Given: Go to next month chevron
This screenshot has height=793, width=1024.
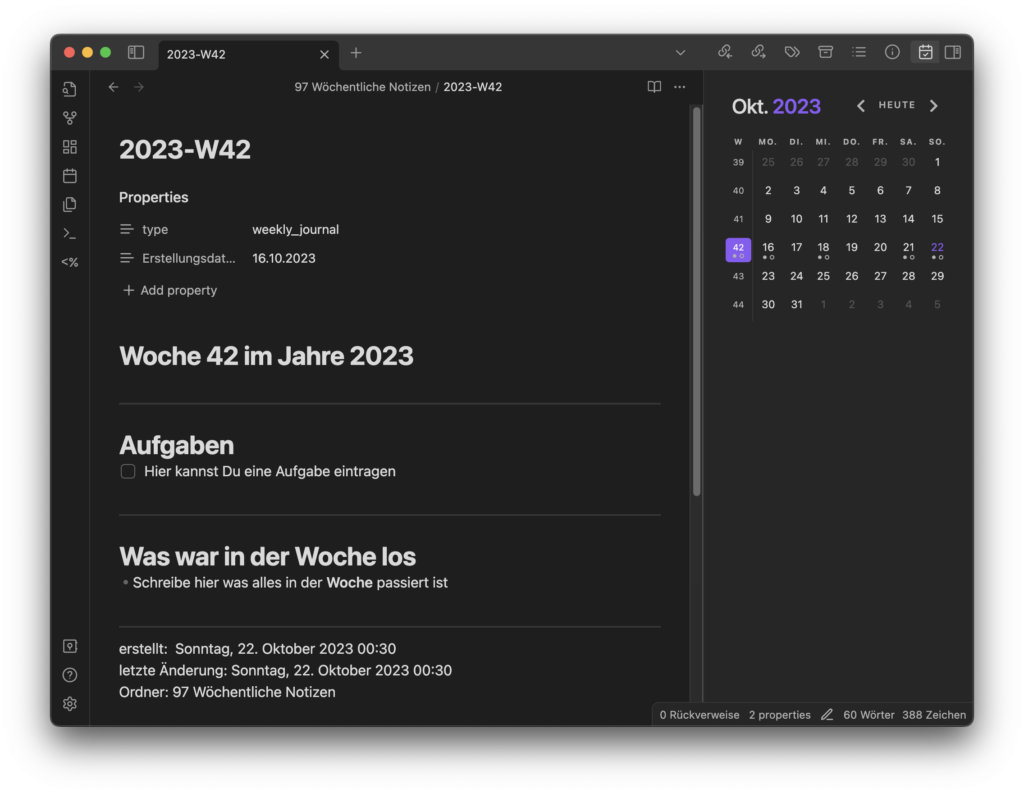Looking at the screenshot, I should click(x=933, y=106).
